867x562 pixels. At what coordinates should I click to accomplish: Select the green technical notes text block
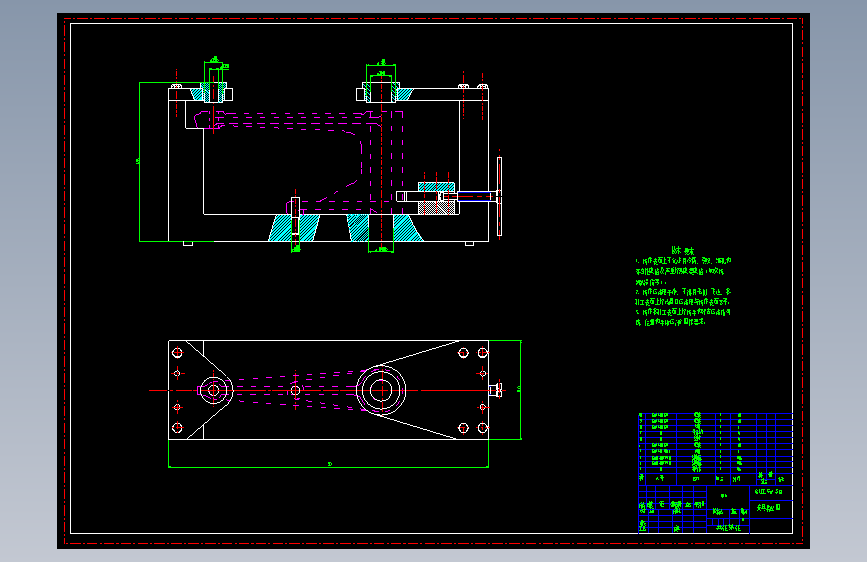[683, 287]
